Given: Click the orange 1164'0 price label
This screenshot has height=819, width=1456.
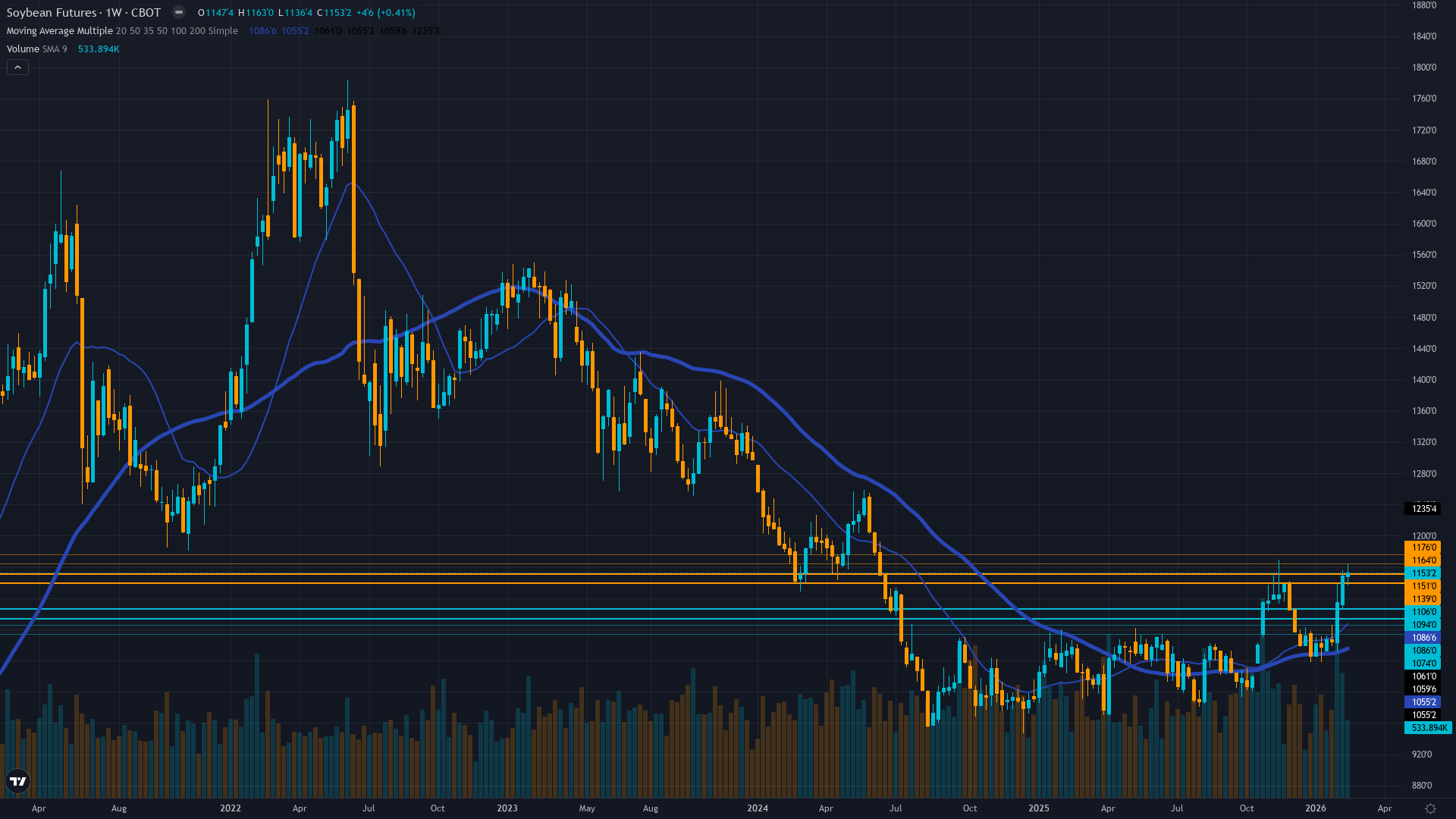Looking at the screenshot, I should click(1423, 560).
